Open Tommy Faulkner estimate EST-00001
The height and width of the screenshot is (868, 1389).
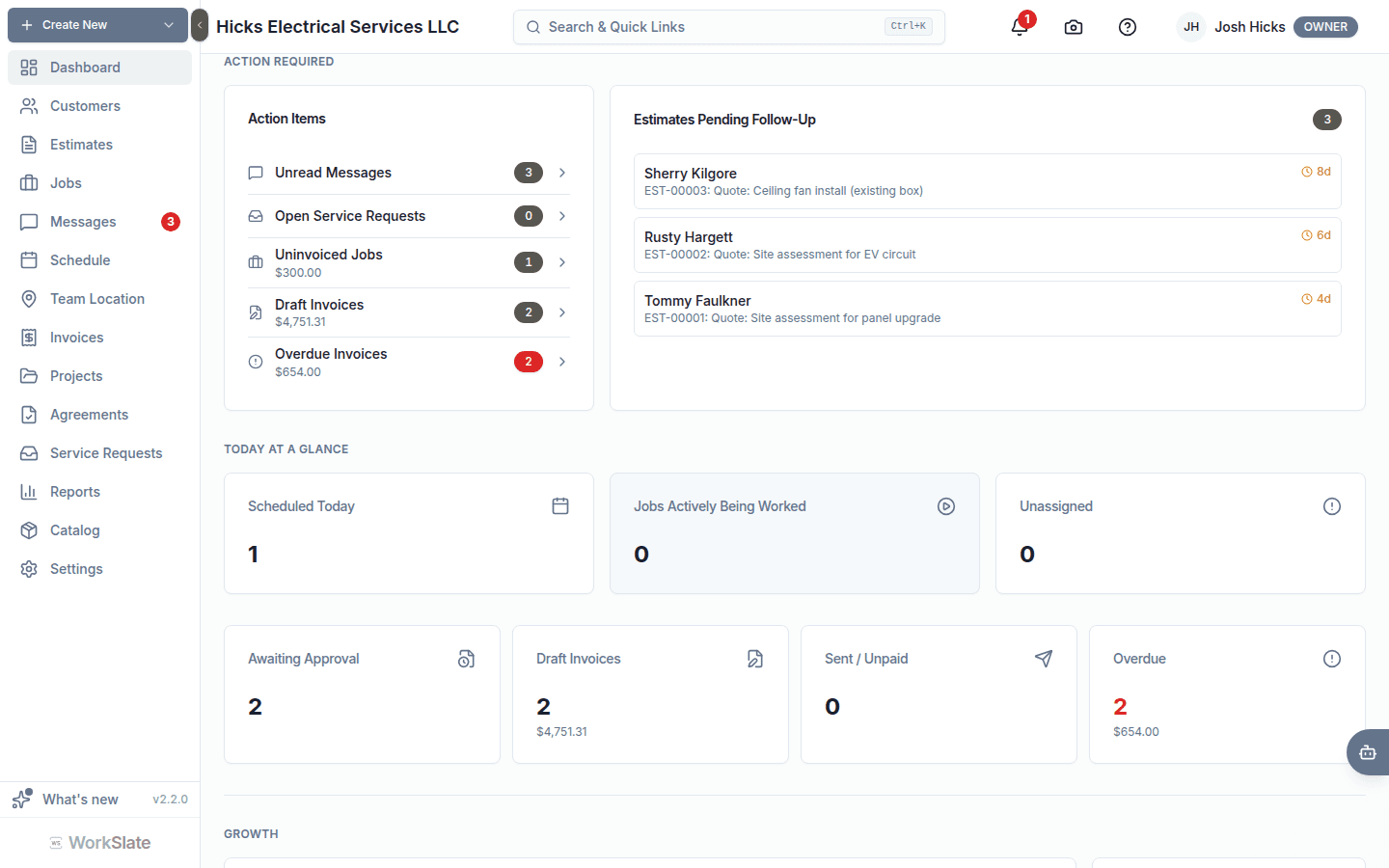pos(987,309)
